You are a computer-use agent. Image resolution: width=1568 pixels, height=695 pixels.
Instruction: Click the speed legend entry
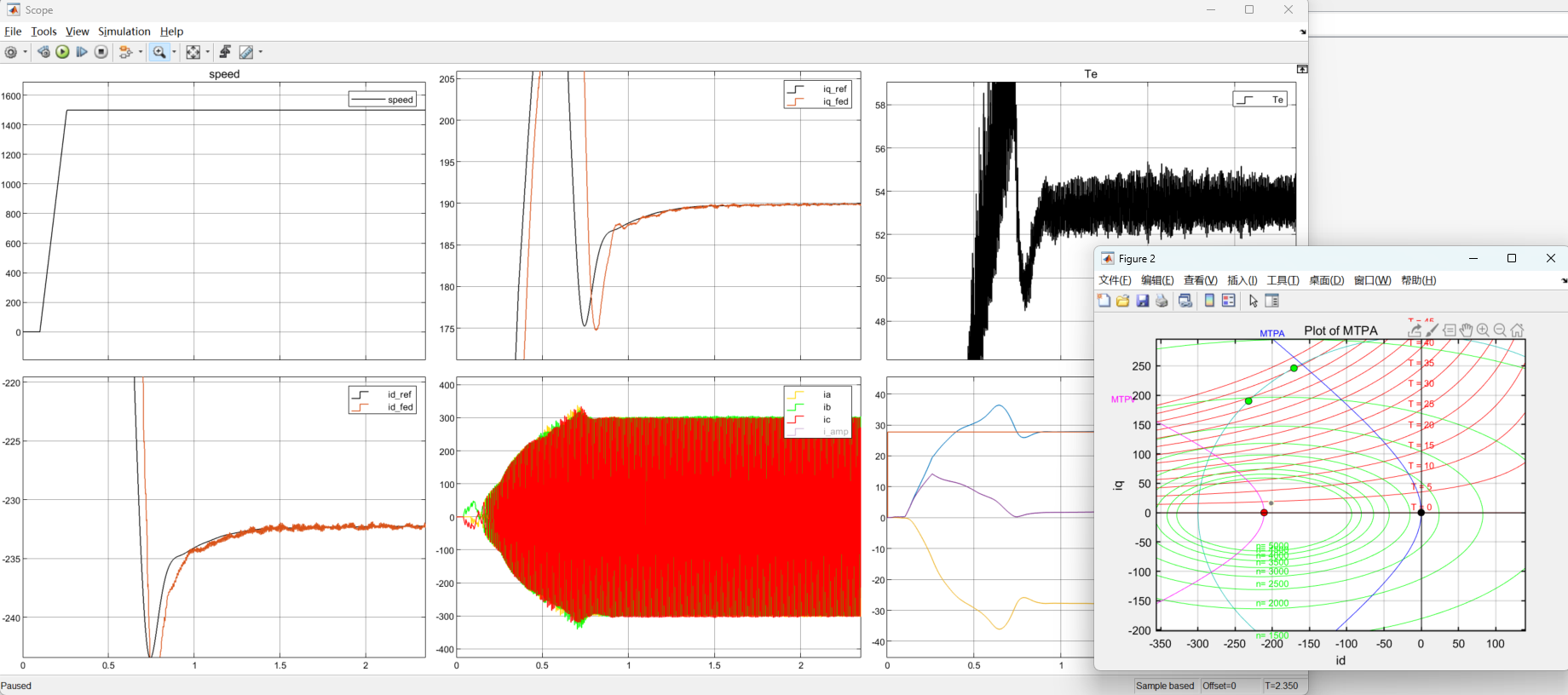[x=382, y=100]
